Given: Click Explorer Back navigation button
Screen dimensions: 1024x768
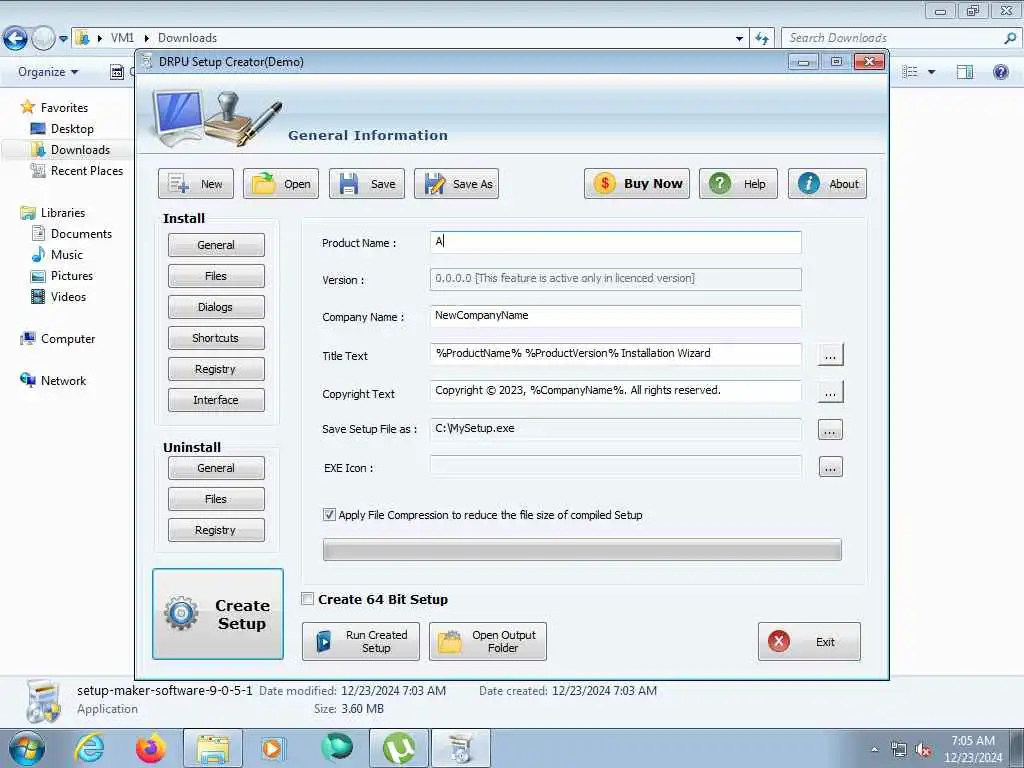Looking at the screenshot, I should coord(15,39).
